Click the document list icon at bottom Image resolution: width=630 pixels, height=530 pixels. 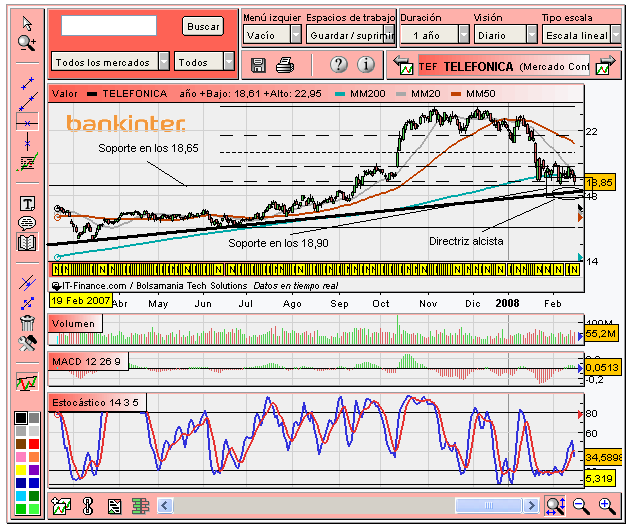114,506
